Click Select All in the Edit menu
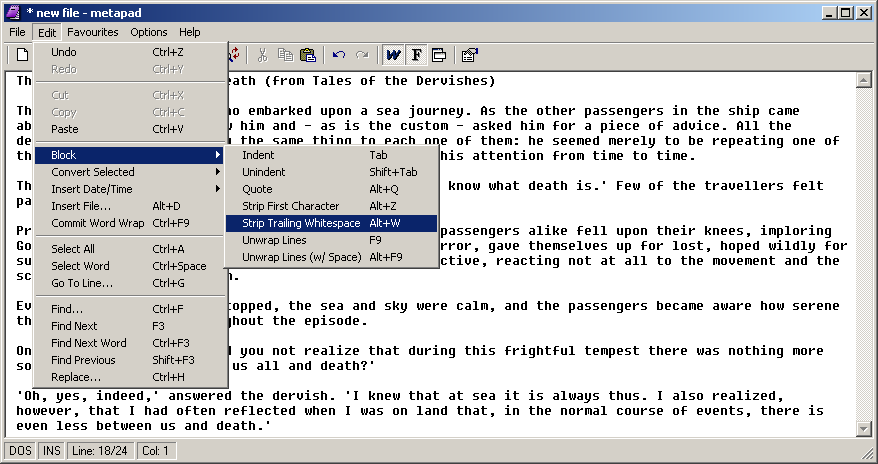 pos(73,249)
